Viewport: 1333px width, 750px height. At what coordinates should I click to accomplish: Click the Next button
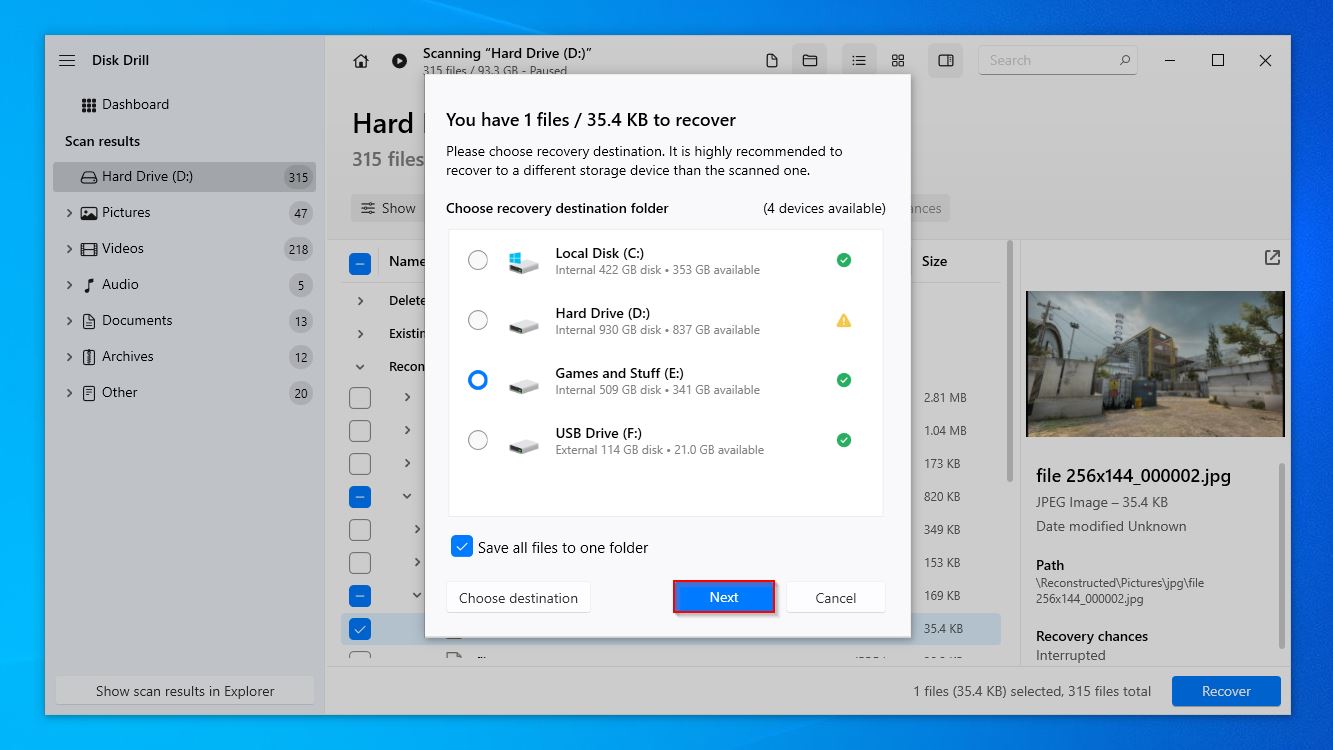724,597
